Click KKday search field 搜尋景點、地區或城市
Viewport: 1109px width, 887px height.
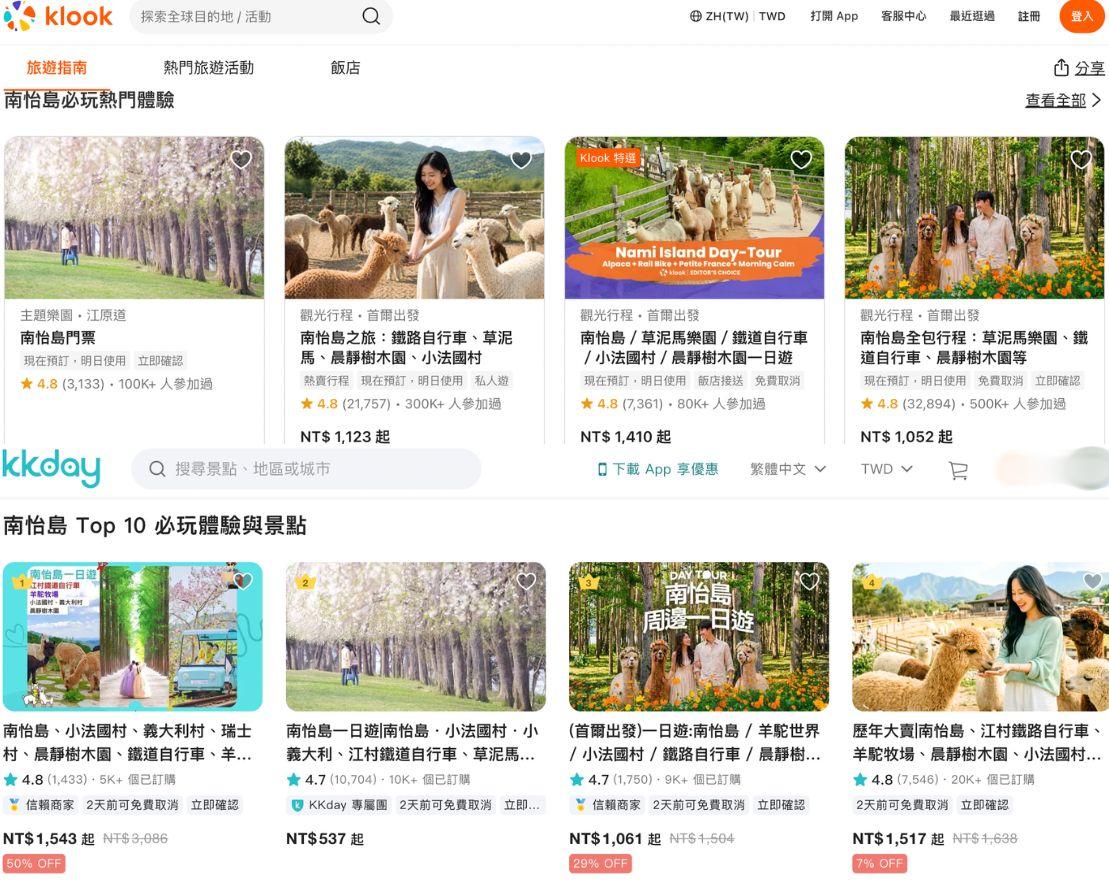coord(306,469)
